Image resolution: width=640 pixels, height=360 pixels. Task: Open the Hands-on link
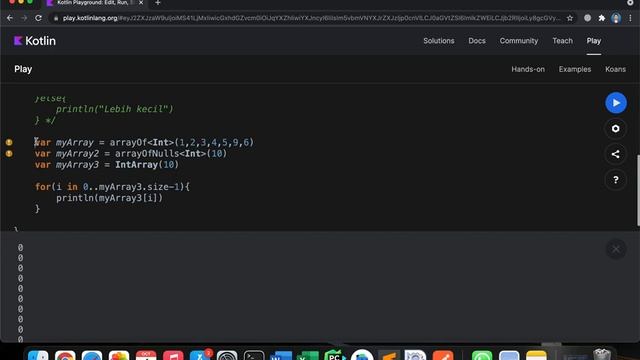pos(528,69)
